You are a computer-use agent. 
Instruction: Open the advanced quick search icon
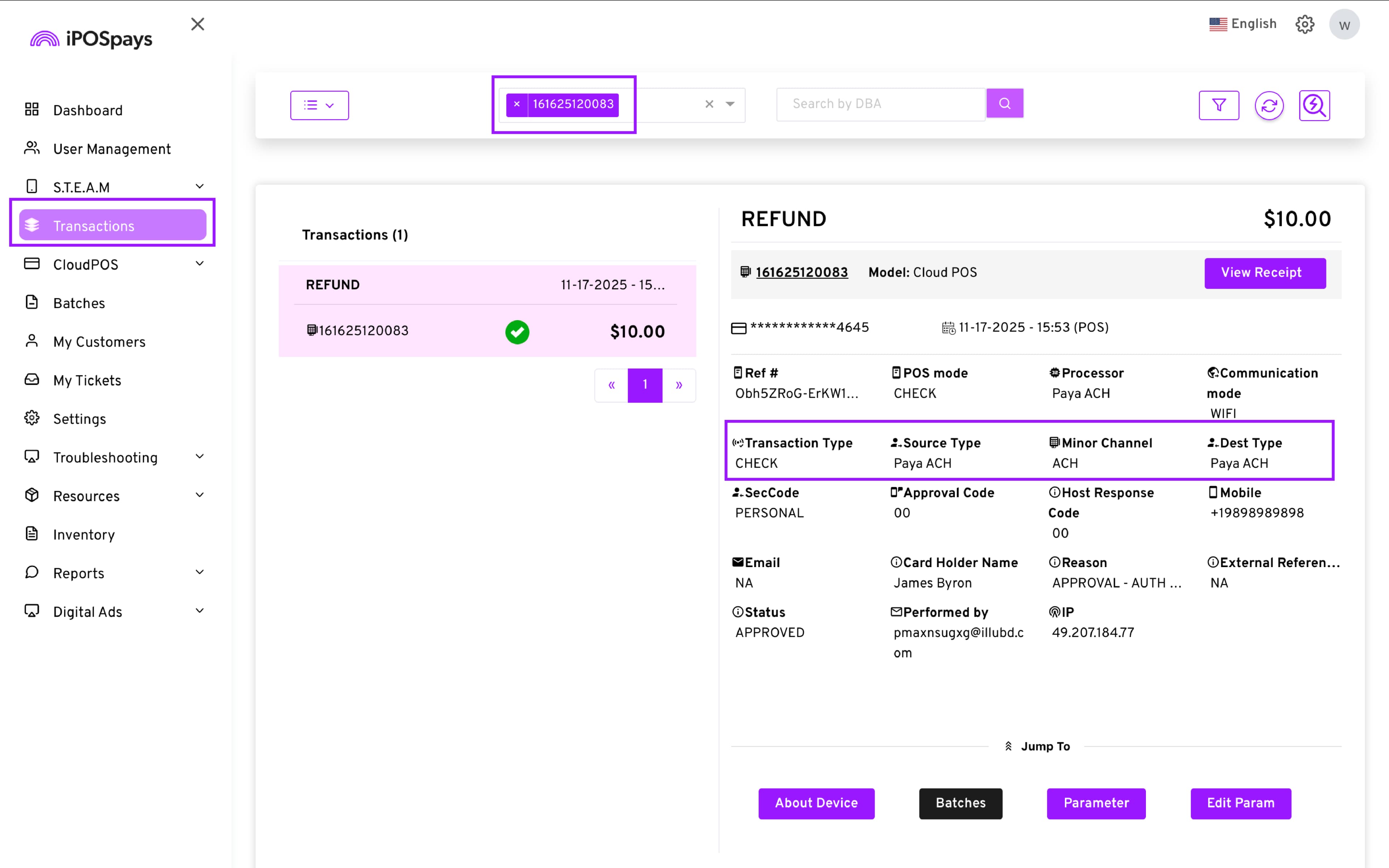coord(1314,105)
